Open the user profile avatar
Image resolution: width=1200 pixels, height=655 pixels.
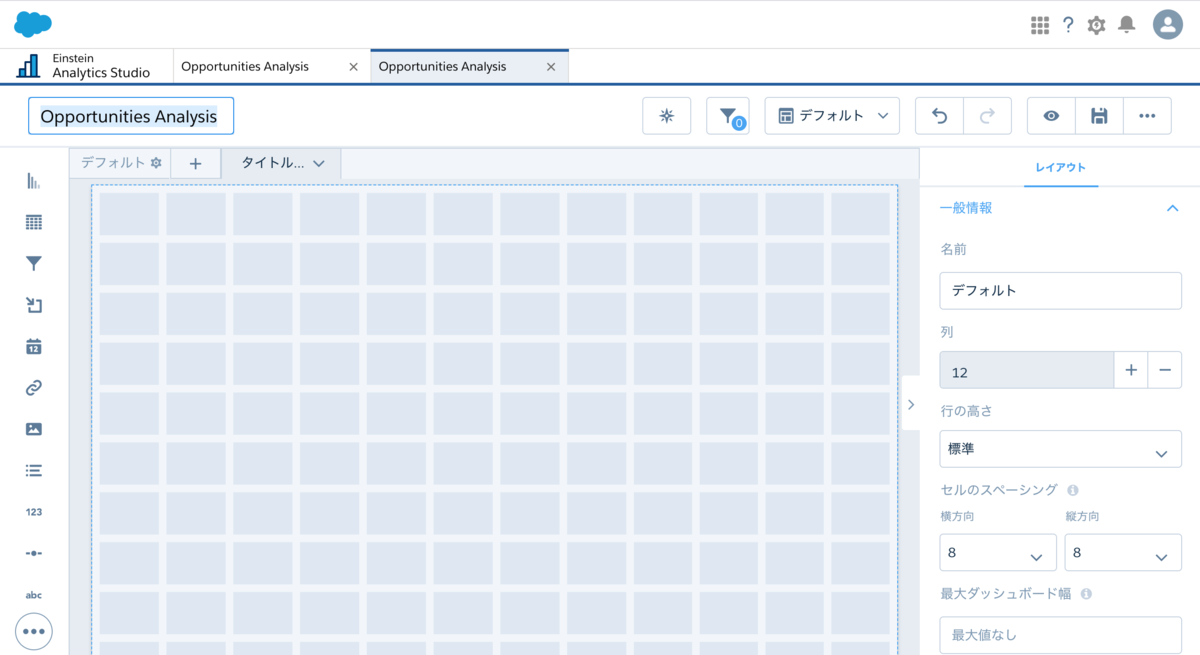coord(1168,25)
